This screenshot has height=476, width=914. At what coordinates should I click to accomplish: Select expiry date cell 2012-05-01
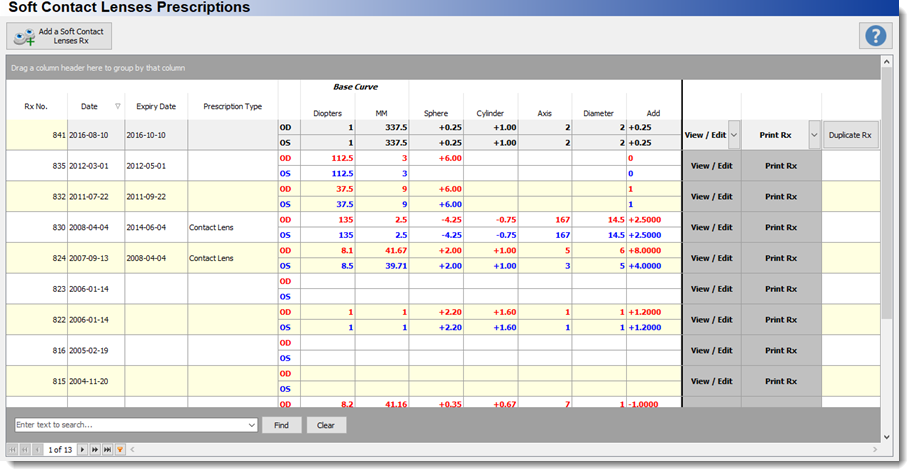(156, 166)
